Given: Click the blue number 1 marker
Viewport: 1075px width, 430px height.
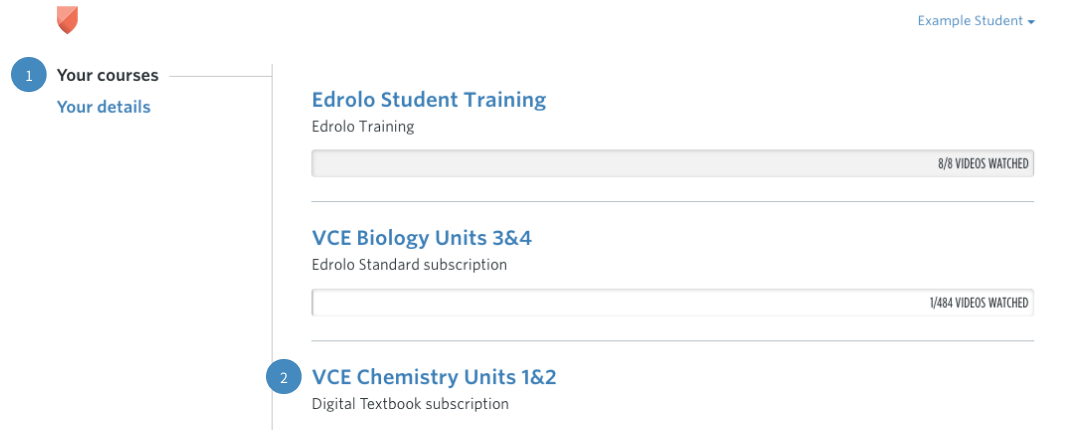Looking at the screenshot, I should click(x=29, y=75).
